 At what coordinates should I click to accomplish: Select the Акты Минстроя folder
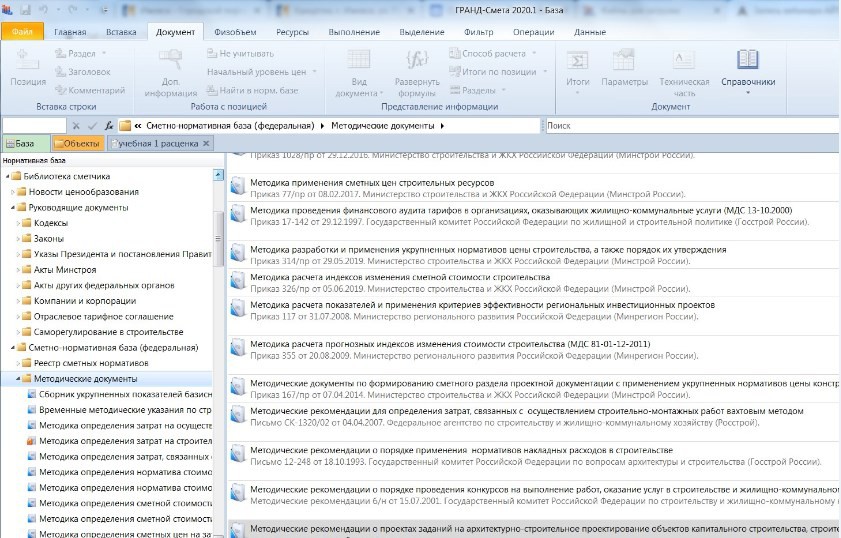click(65, 270)
